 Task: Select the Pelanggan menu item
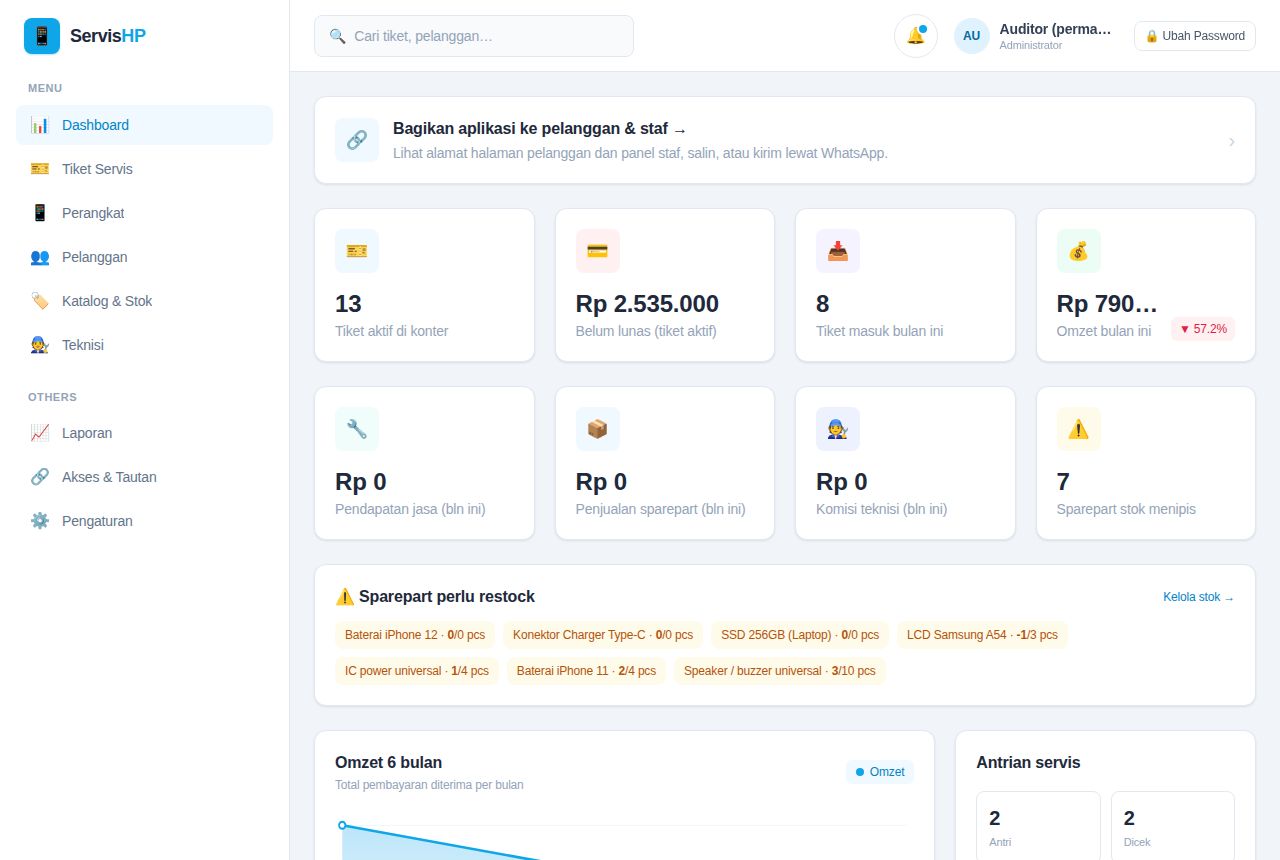pos(144,257)
